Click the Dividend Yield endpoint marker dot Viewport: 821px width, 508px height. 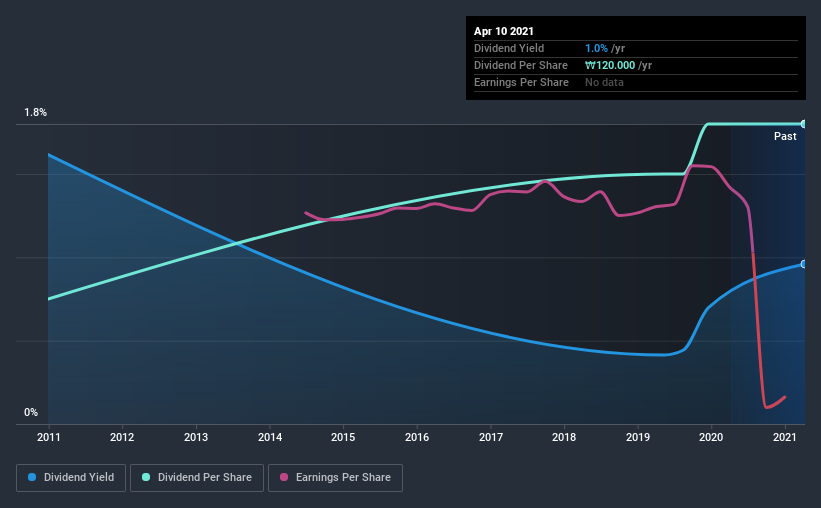803,264
